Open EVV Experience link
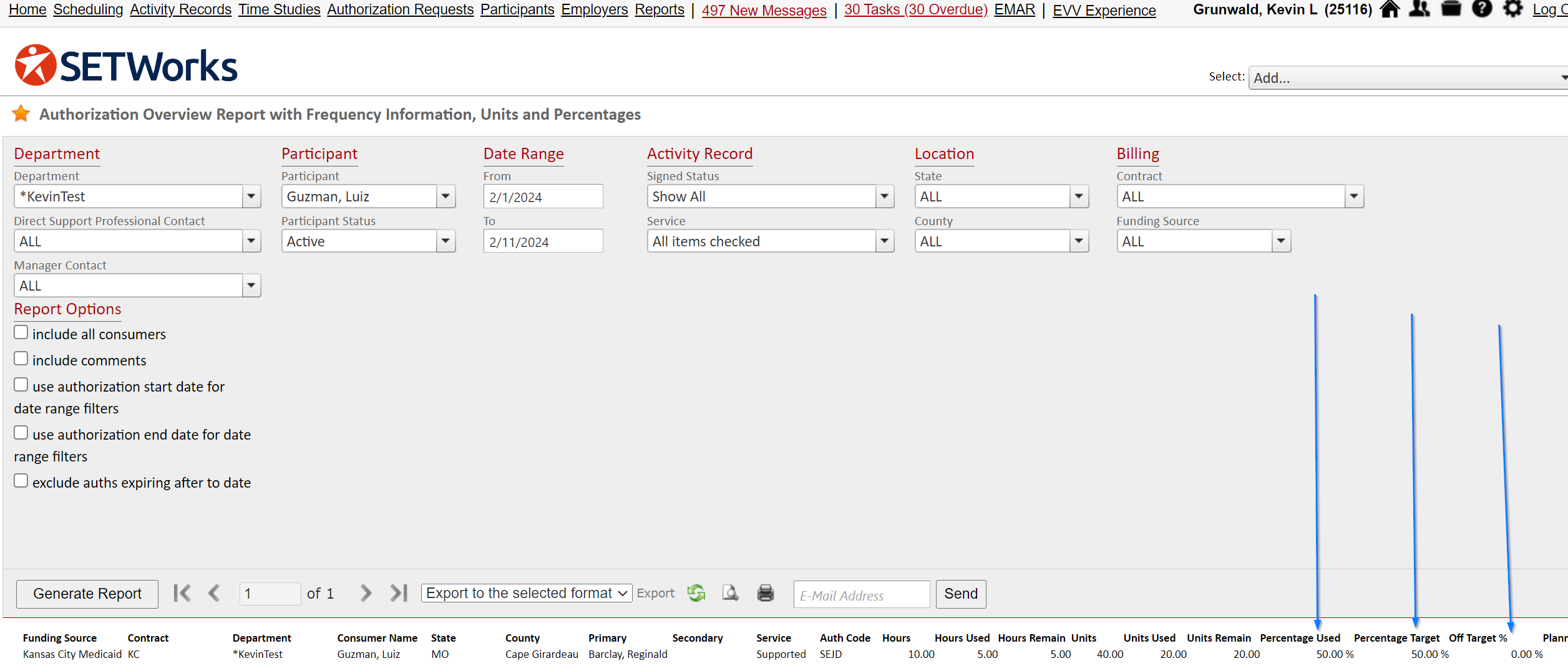The width and height of the screenshot is (1568, 671). pos(1104,11)
